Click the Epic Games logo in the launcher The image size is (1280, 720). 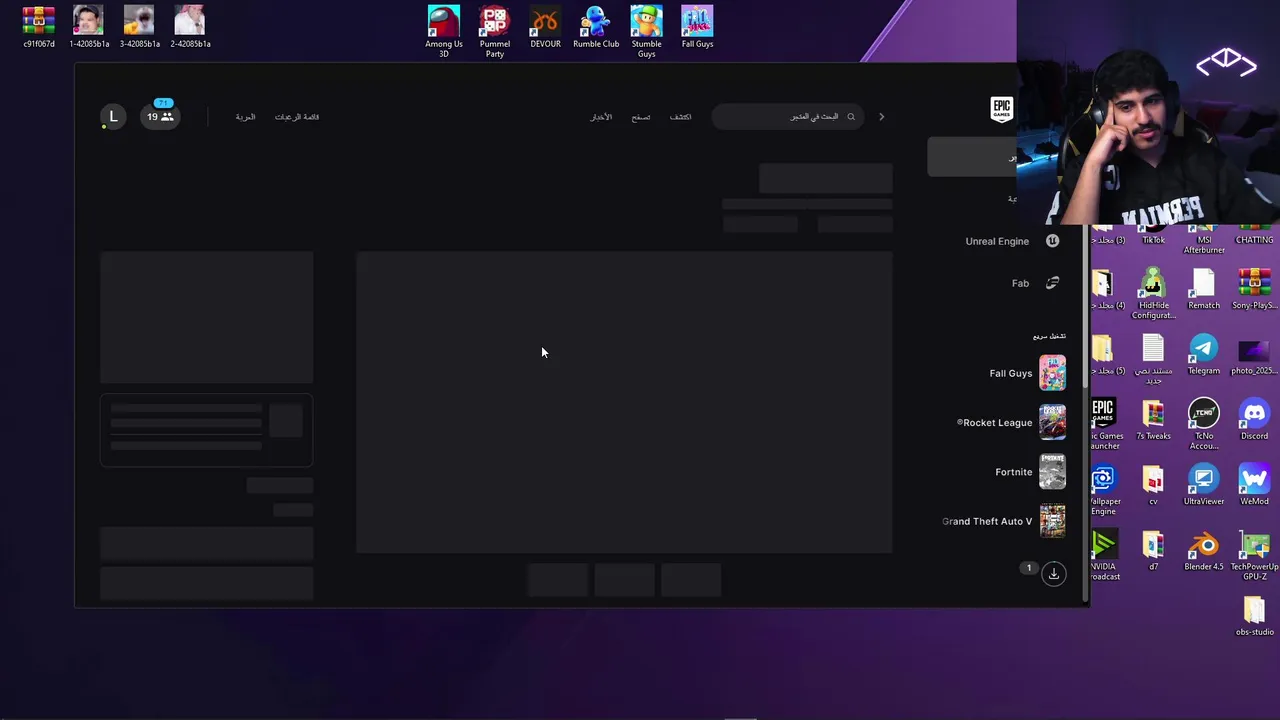(x=1001, y=110)
